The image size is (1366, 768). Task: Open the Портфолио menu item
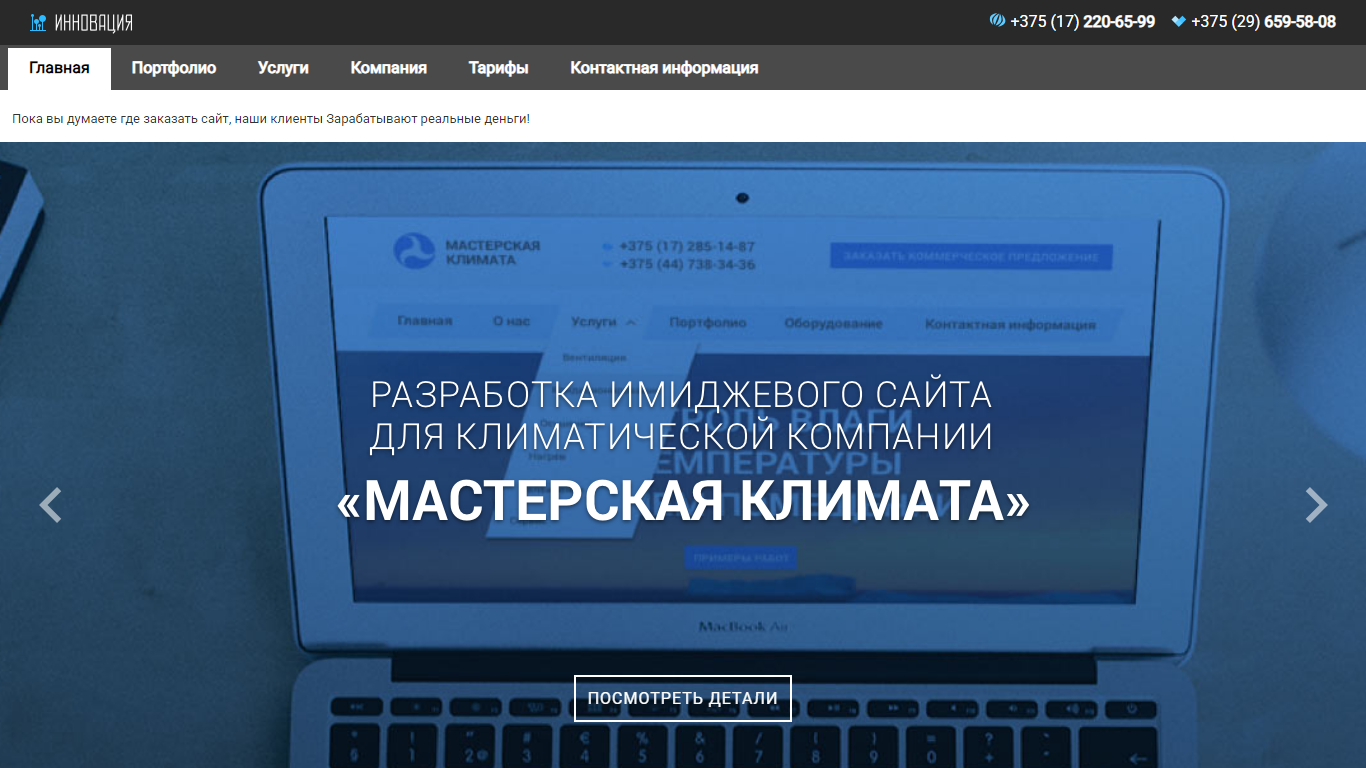[x=174, y=68]
